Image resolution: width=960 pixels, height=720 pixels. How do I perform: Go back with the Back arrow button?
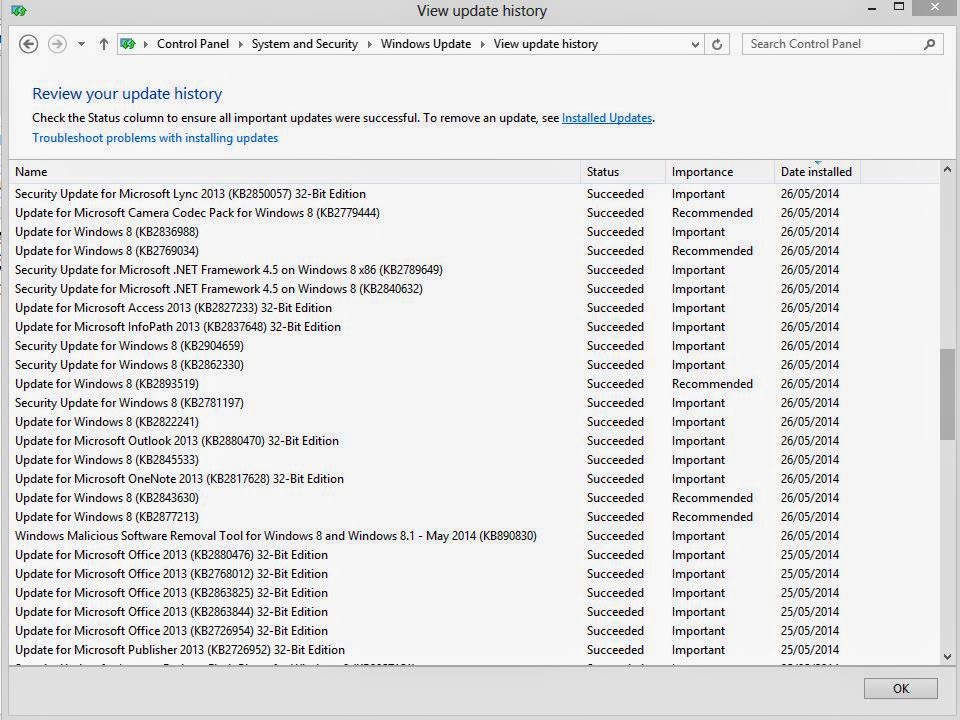(x=28, y=44)
